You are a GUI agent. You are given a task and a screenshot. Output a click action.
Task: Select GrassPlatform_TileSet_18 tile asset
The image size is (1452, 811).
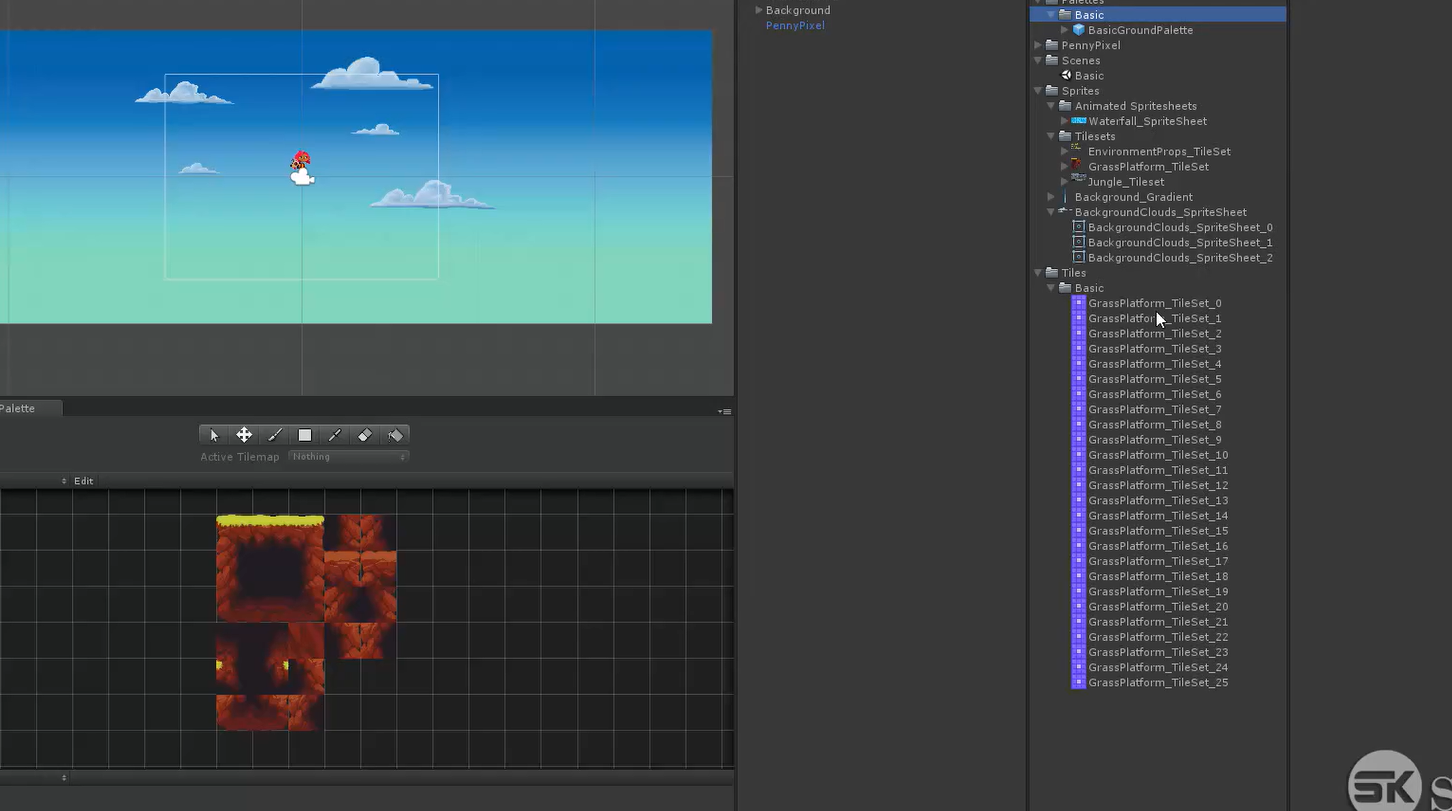[x=1158, y=576]
